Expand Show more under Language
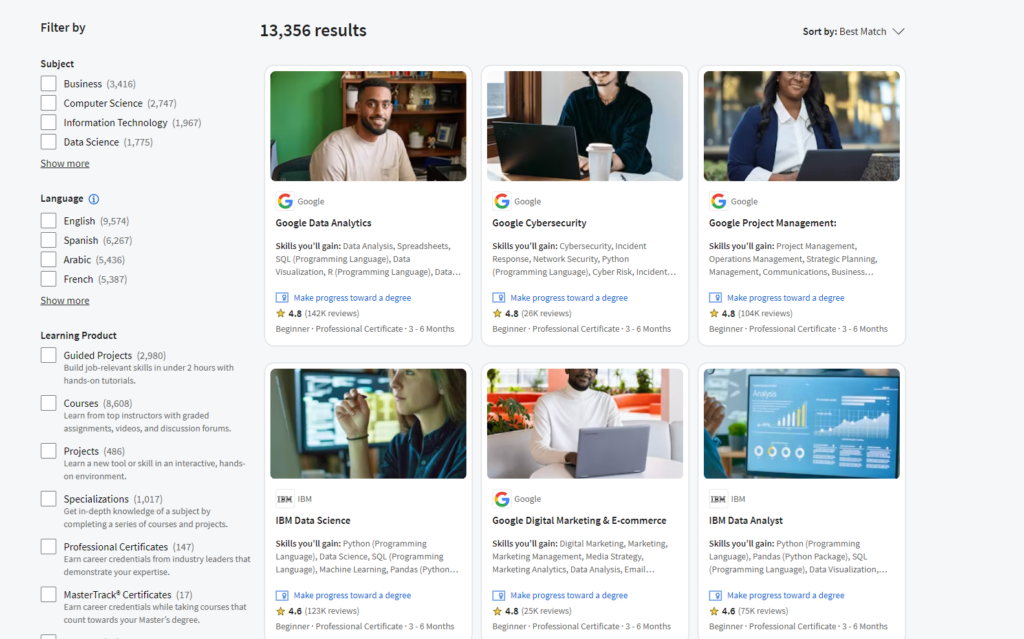The width and height of the screenshot is (1024, 639). pyautogui.click(x=65, y=301)
